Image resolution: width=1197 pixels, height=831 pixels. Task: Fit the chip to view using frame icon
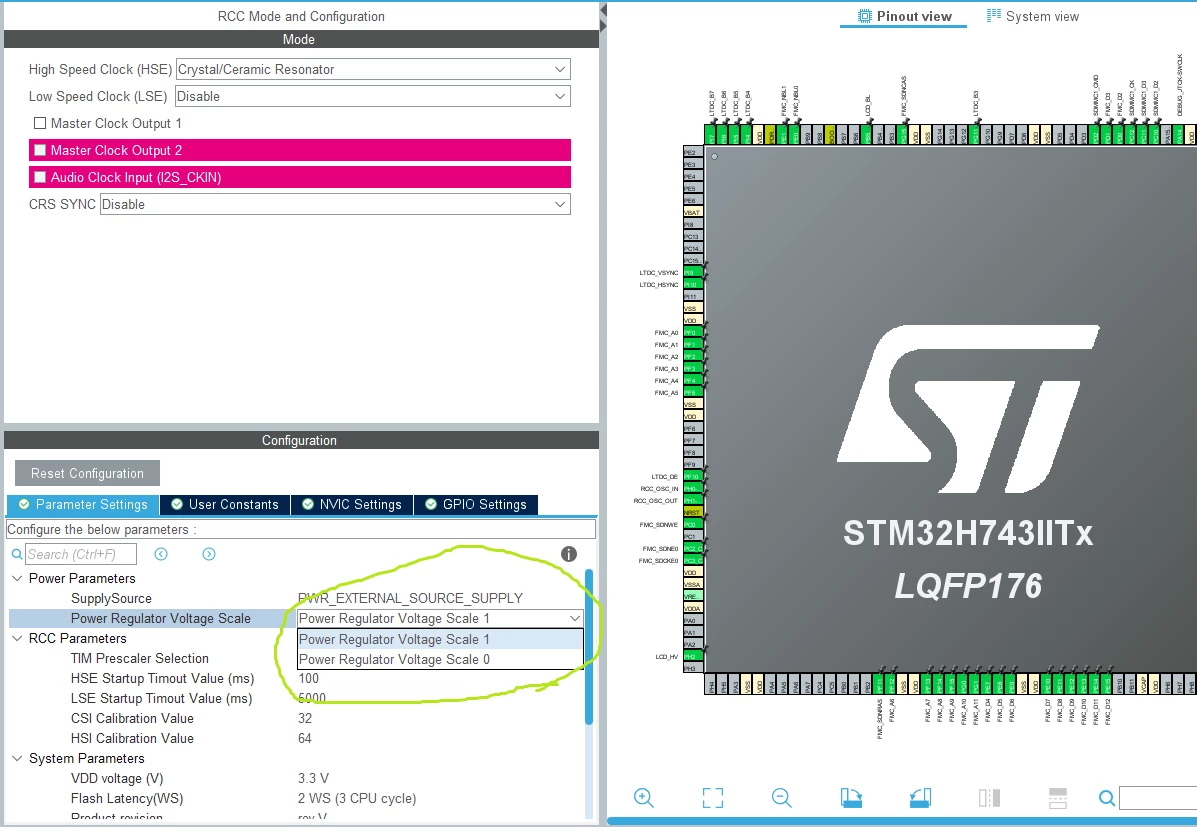712,797
